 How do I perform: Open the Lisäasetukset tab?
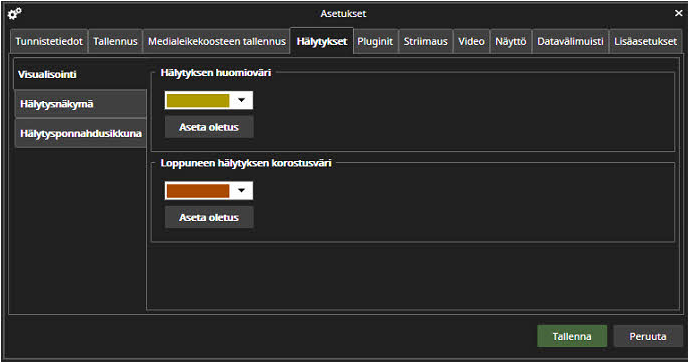645,41
